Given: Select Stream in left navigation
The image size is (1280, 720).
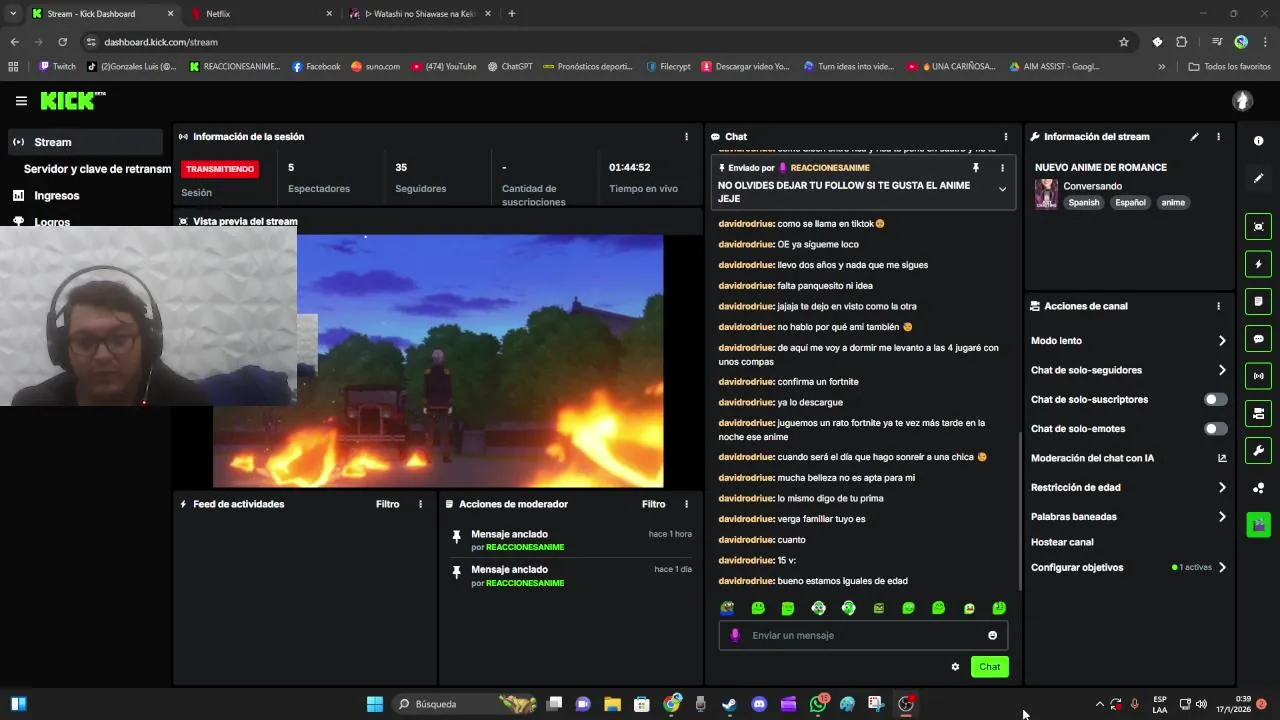Looking at the screenshot, I should pyautogui.click(x=84, y=142).
